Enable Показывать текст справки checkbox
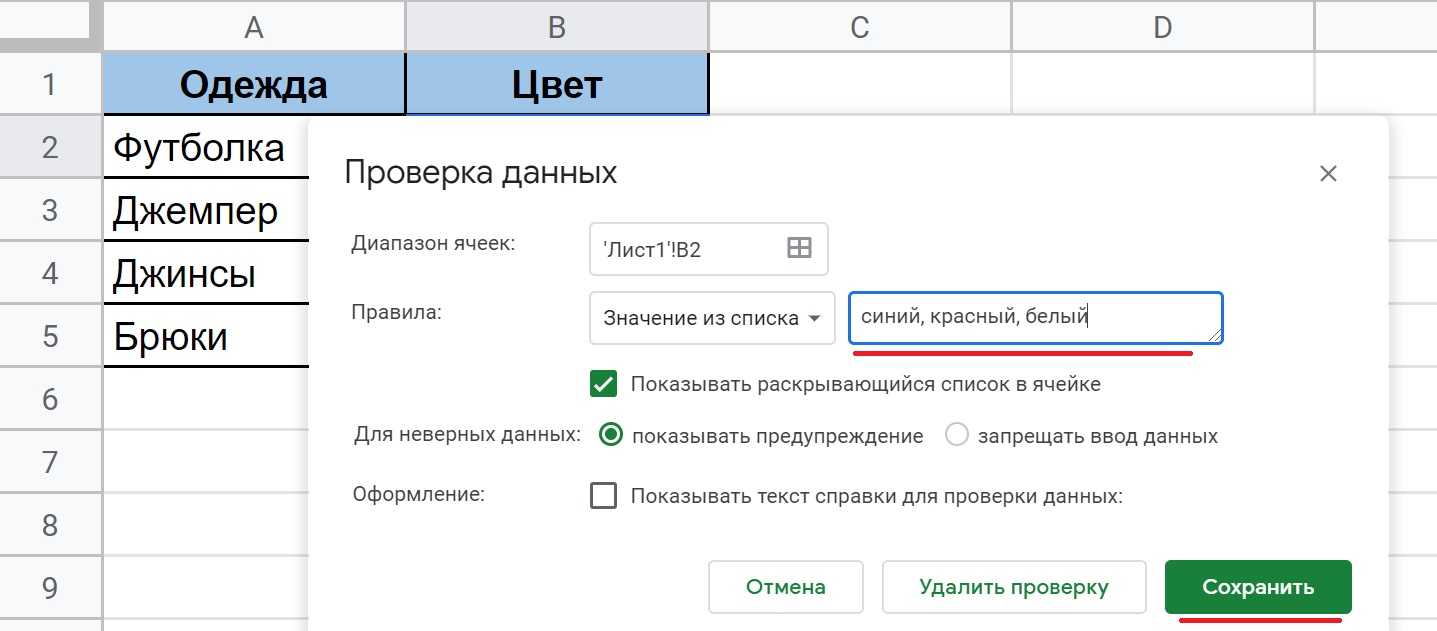The image size is (1437, 631). [603, 496]
